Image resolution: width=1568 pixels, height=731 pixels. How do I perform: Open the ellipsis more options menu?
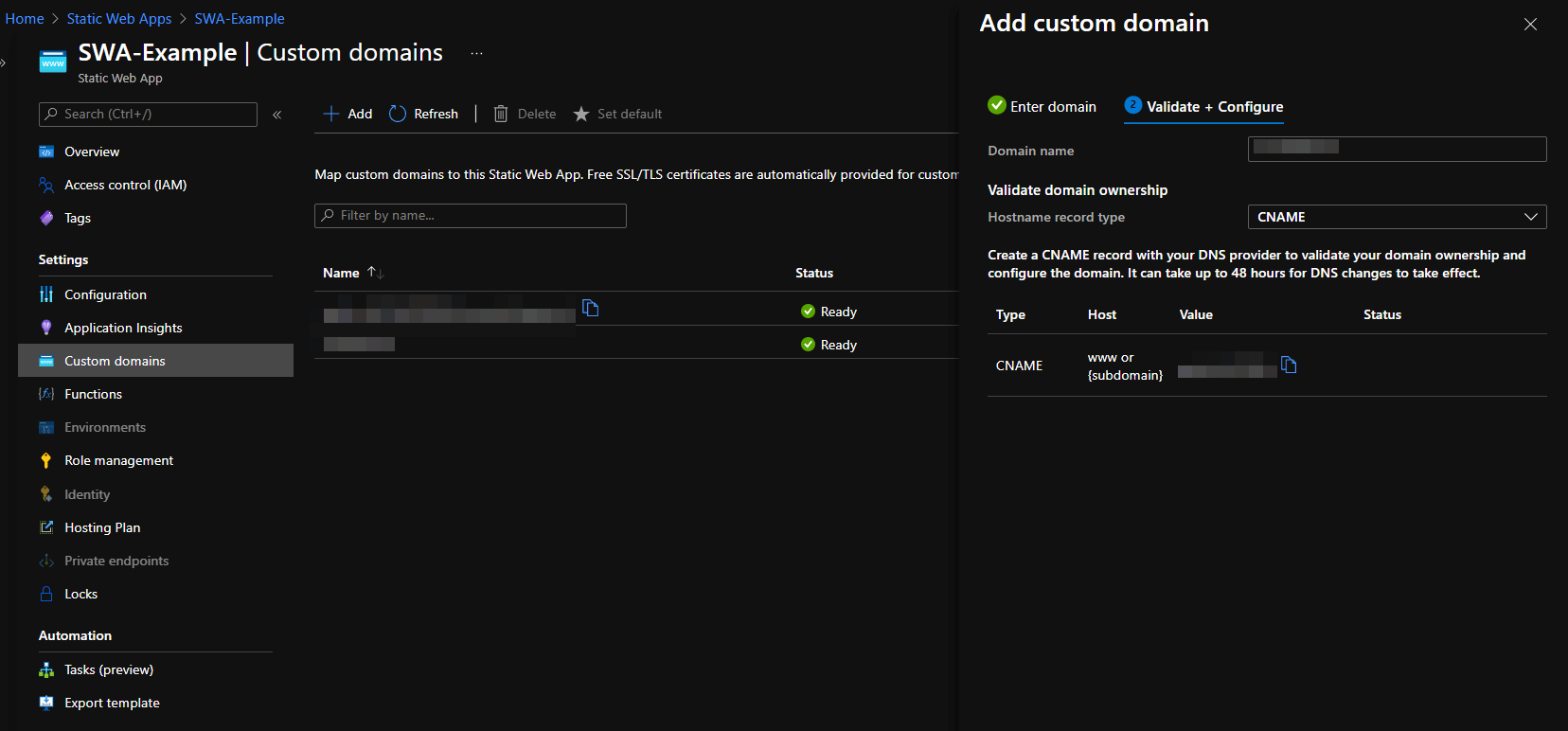476,53
